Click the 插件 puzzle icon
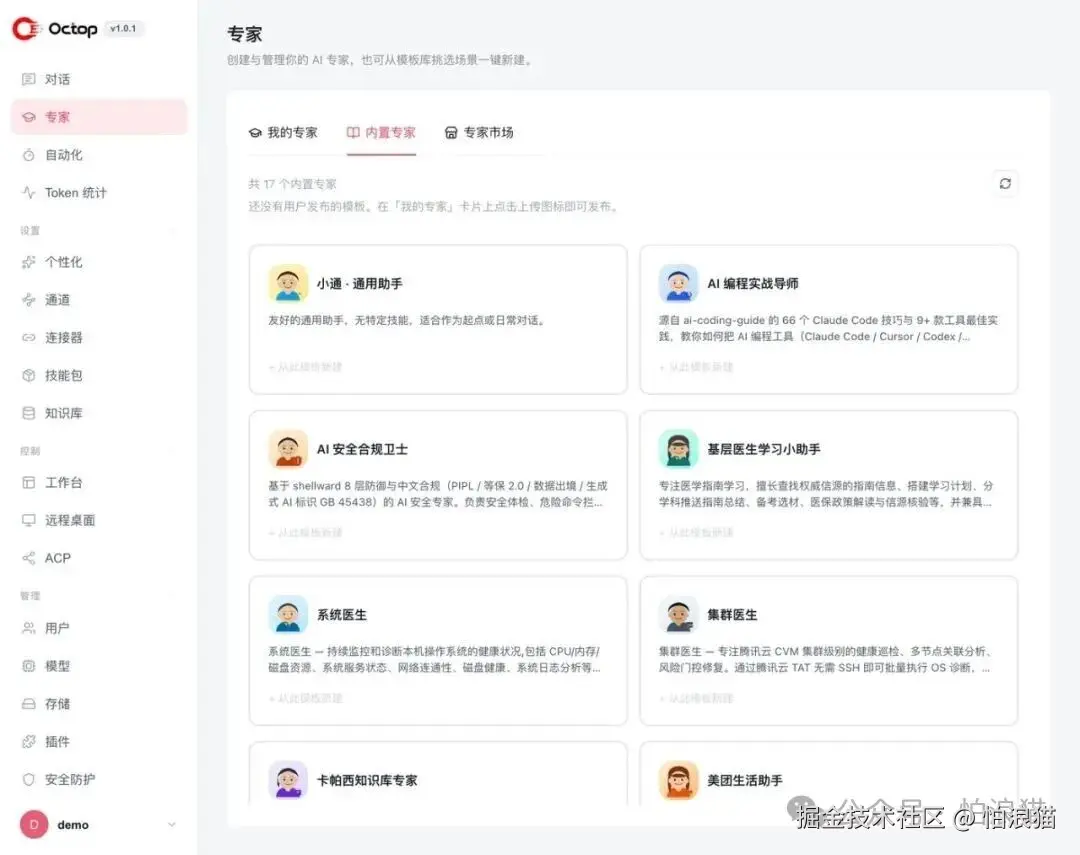The height and width of the screenshot is (855, 1080). coord(28,742)
